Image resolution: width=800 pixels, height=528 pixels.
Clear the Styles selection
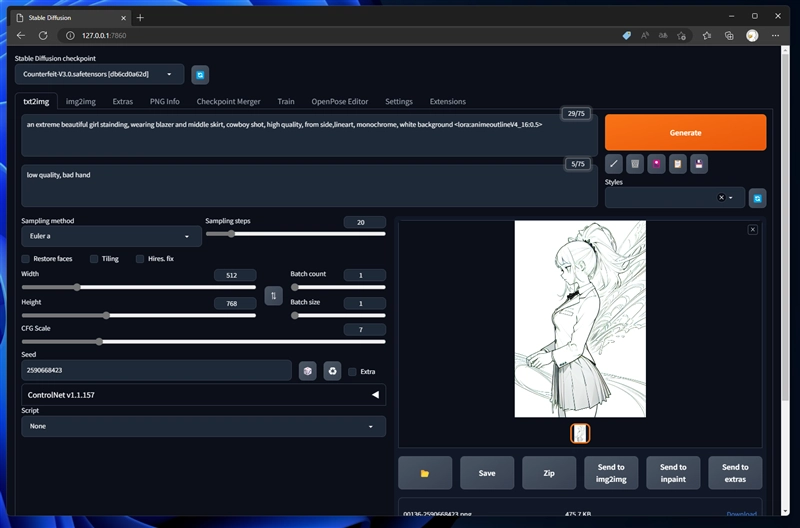pyautogui.click(x=721, y=197)
